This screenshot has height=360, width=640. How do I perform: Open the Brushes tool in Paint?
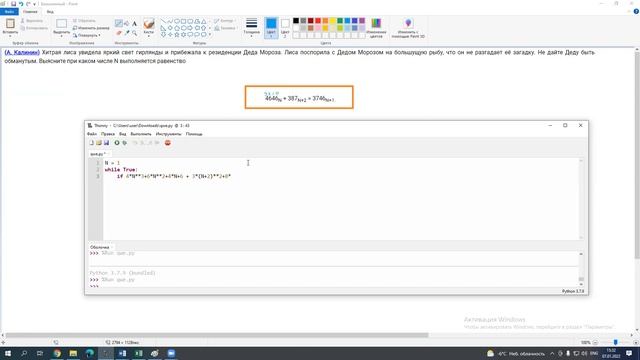pyautogui.click(x=149, y=26)
